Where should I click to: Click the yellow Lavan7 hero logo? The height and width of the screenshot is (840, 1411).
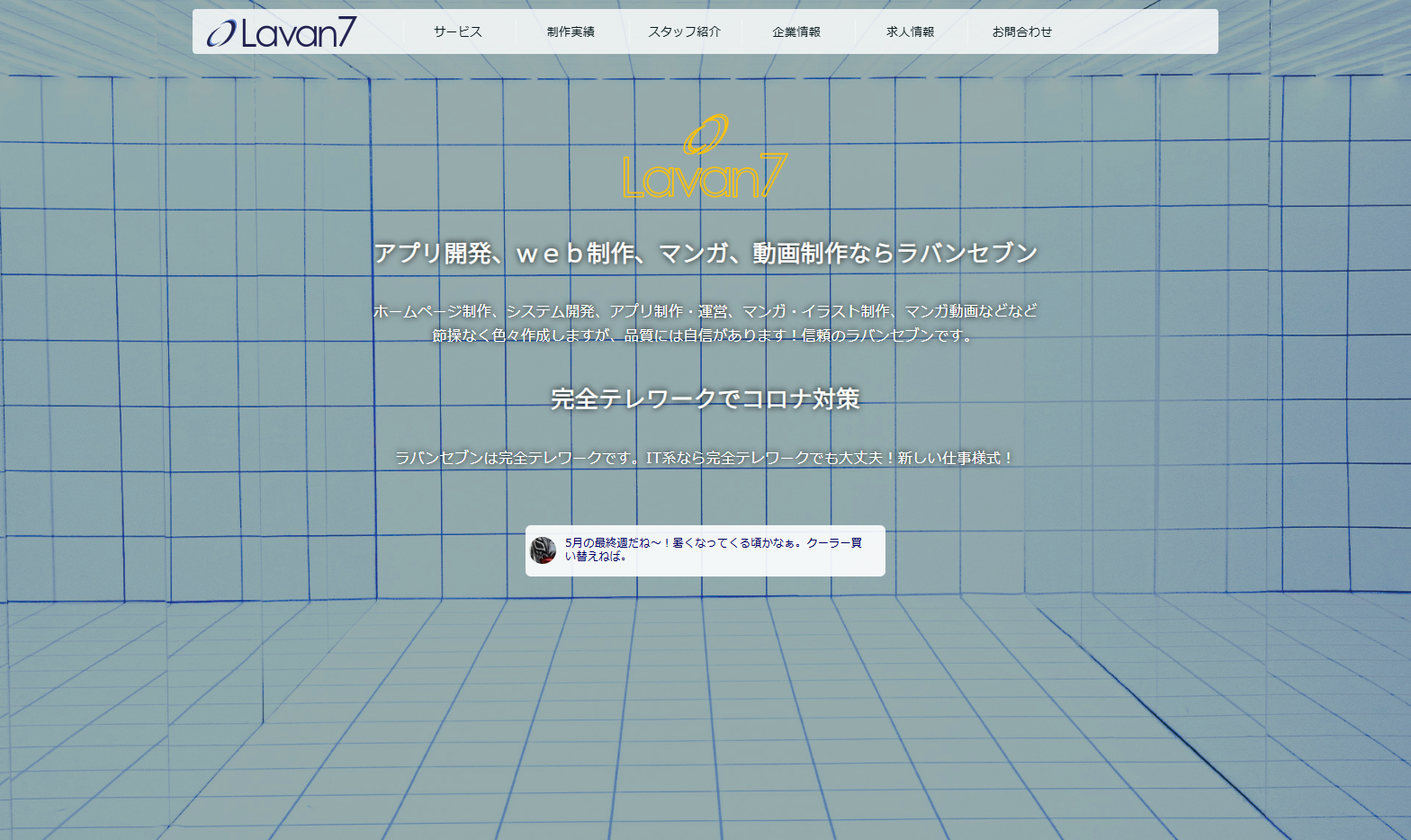tap(705, 156)
